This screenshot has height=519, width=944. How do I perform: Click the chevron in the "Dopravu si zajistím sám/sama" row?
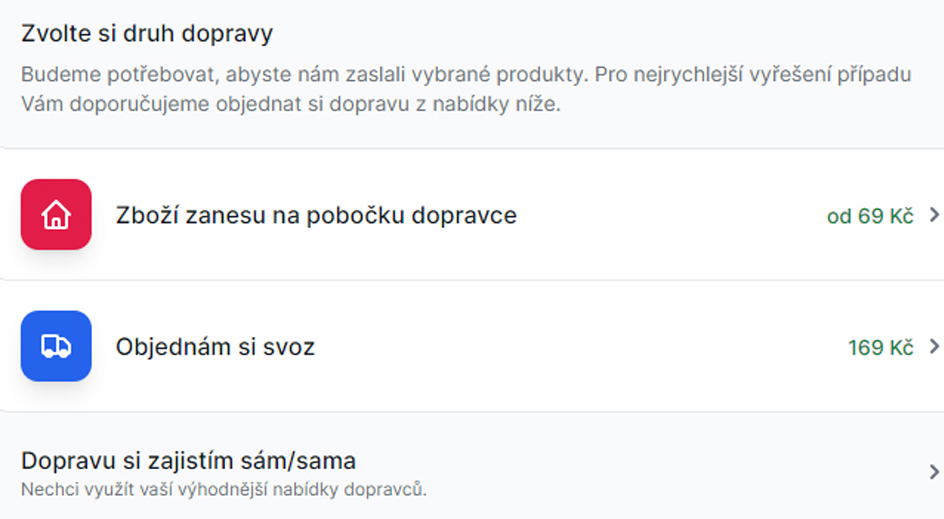click(x=934, y=472)
